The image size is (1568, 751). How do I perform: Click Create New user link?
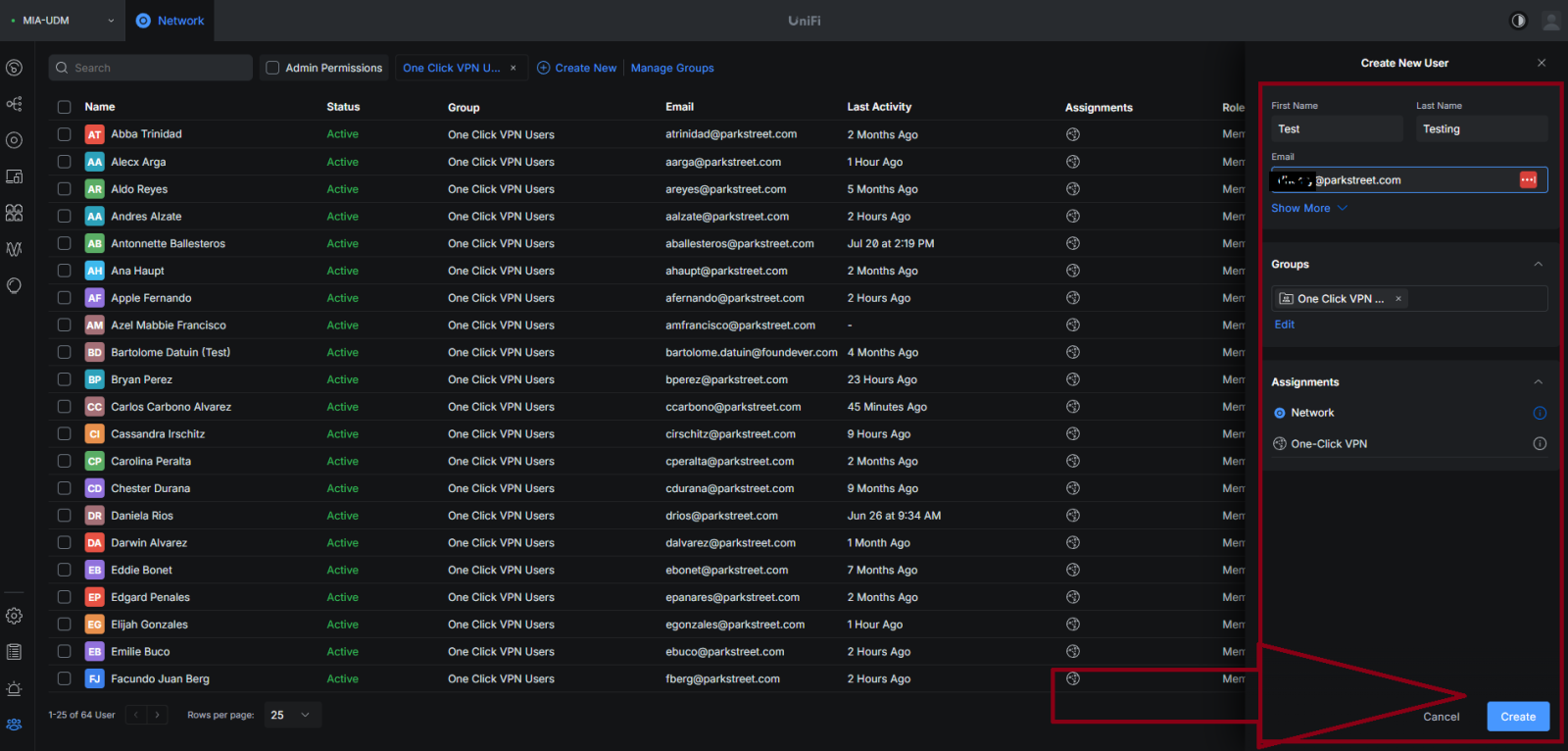(x=576, y=68)
